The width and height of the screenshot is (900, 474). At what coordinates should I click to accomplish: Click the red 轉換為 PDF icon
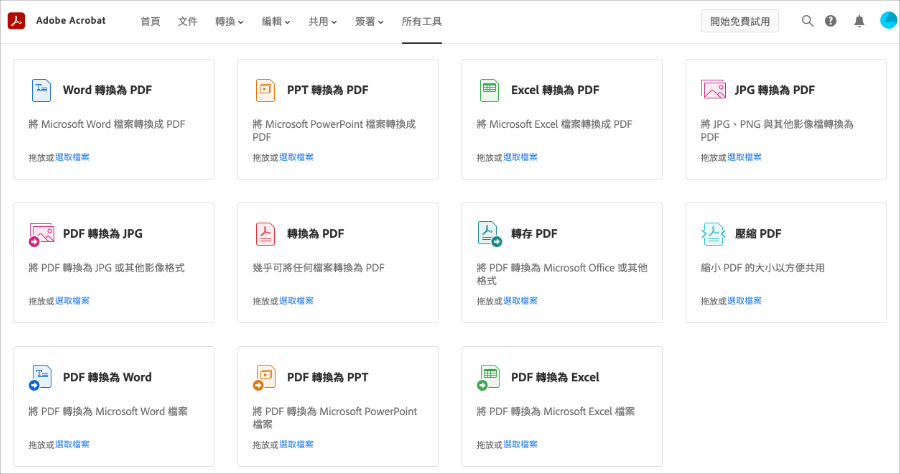click(265, 234)
